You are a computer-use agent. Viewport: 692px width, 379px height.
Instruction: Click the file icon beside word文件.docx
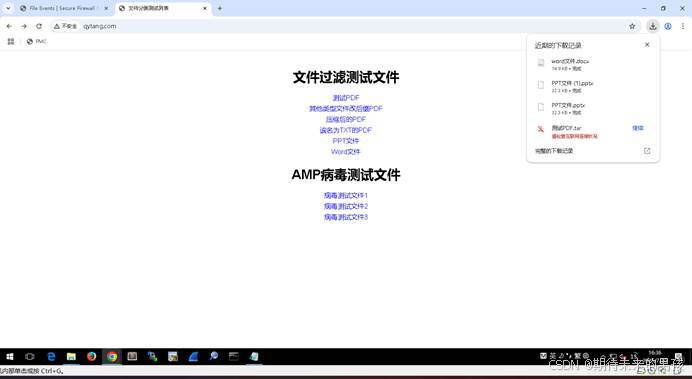pyautogui.click(x=541, y=63)
